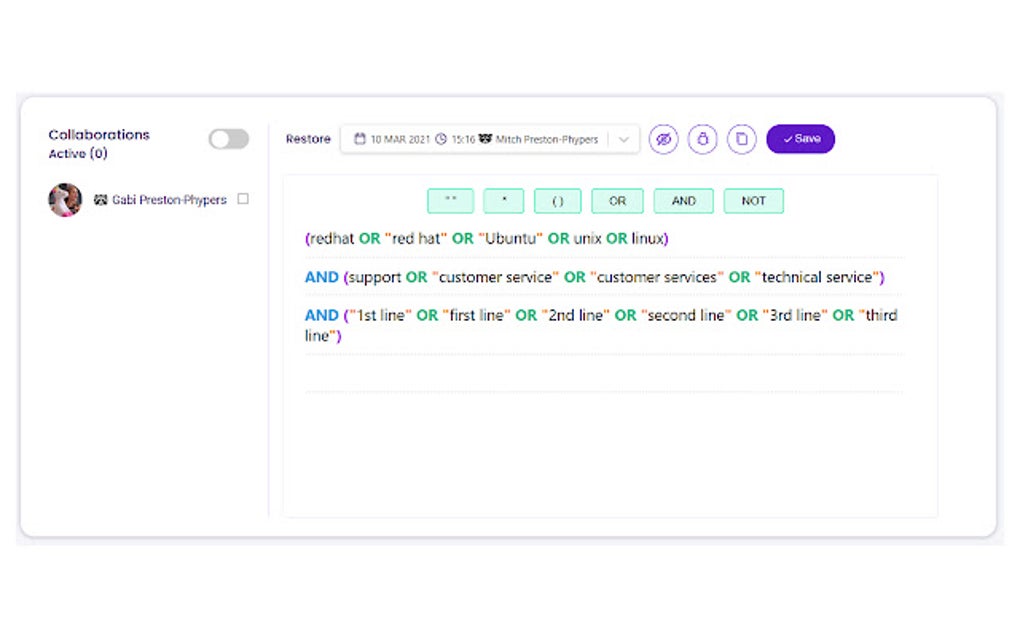
Task: Insert a wildcard asterisk operator
Action: tap(504, 201)
